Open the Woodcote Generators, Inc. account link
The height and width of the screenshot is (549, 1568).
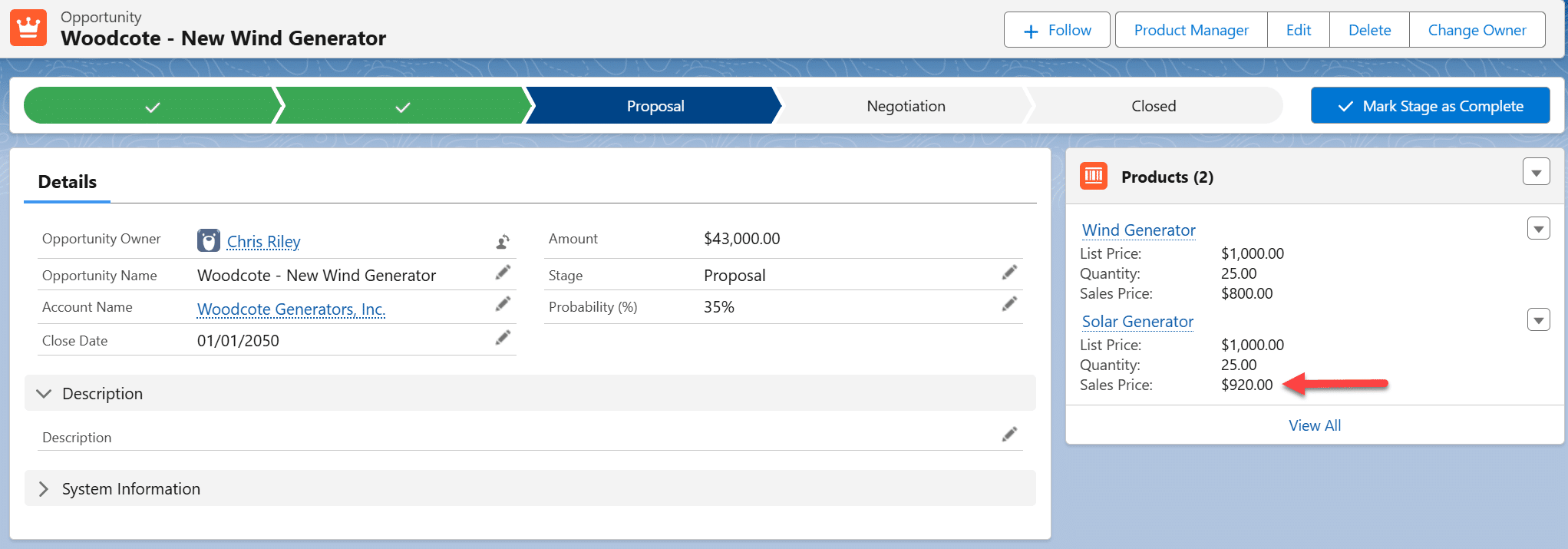pos(291,309)
